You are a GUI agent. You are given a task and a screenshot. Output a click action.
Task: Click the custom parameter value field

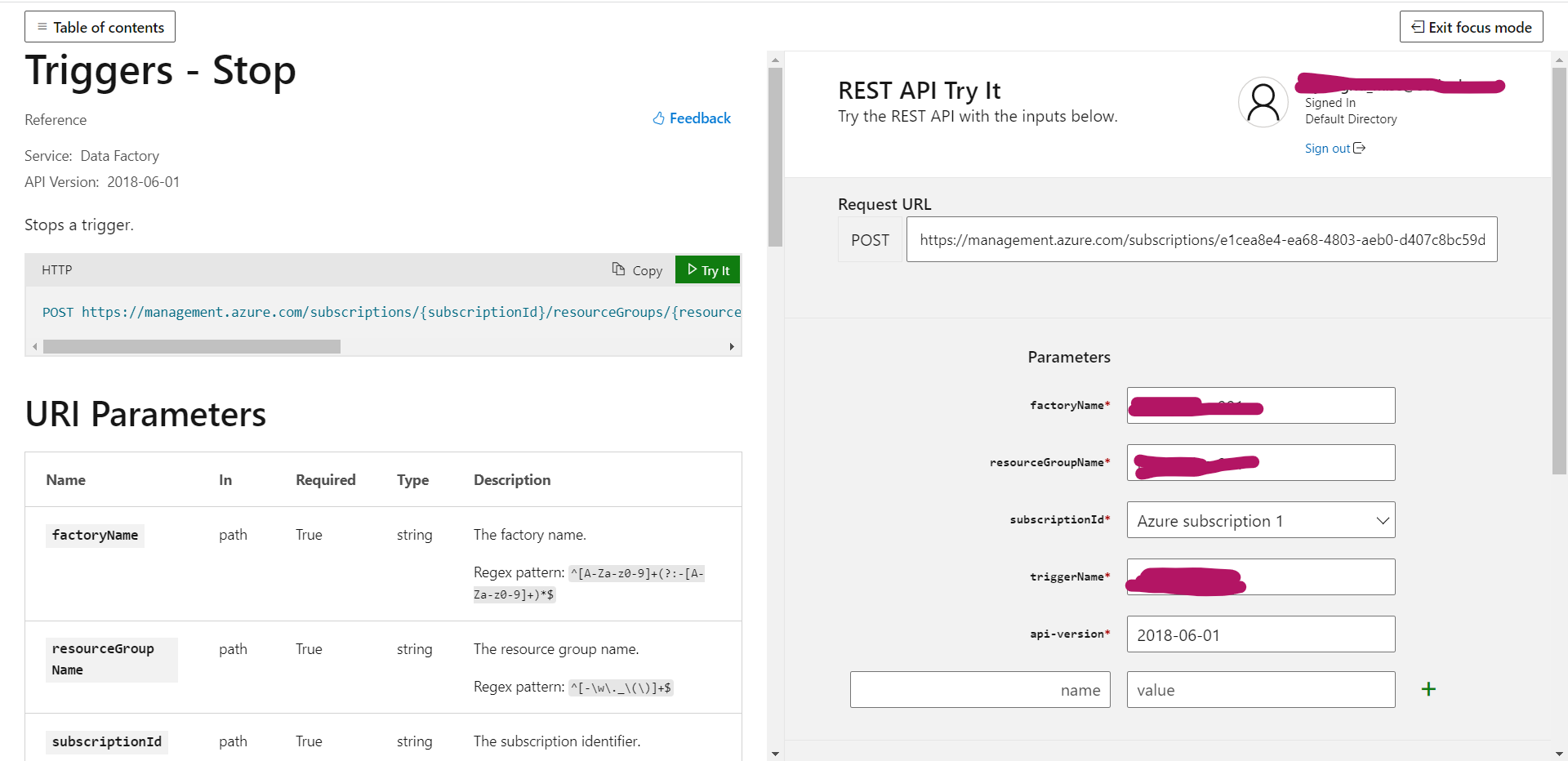(1260, 690)
